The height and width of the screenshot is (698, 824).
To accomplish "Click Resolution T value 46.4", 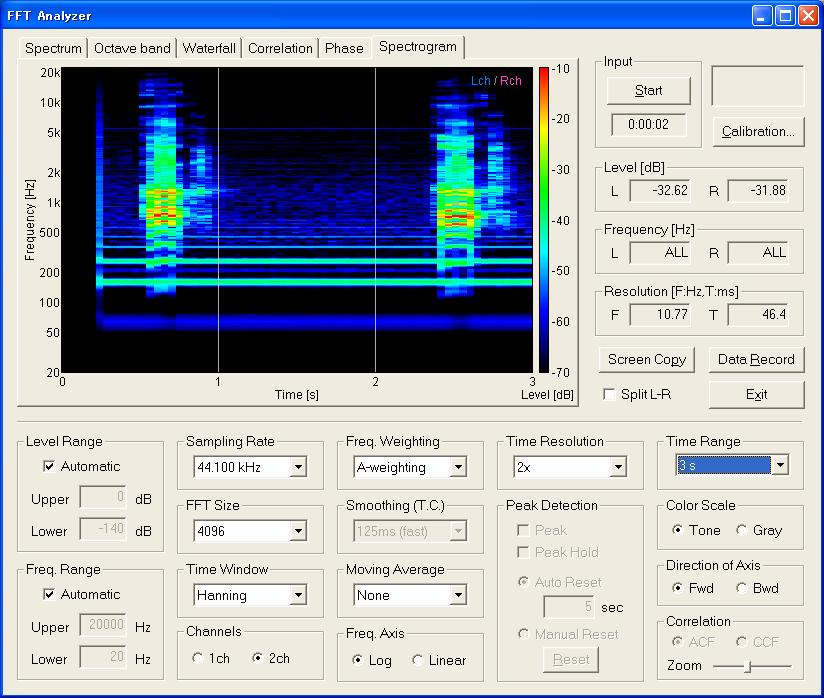I will (x=758, y=314).
